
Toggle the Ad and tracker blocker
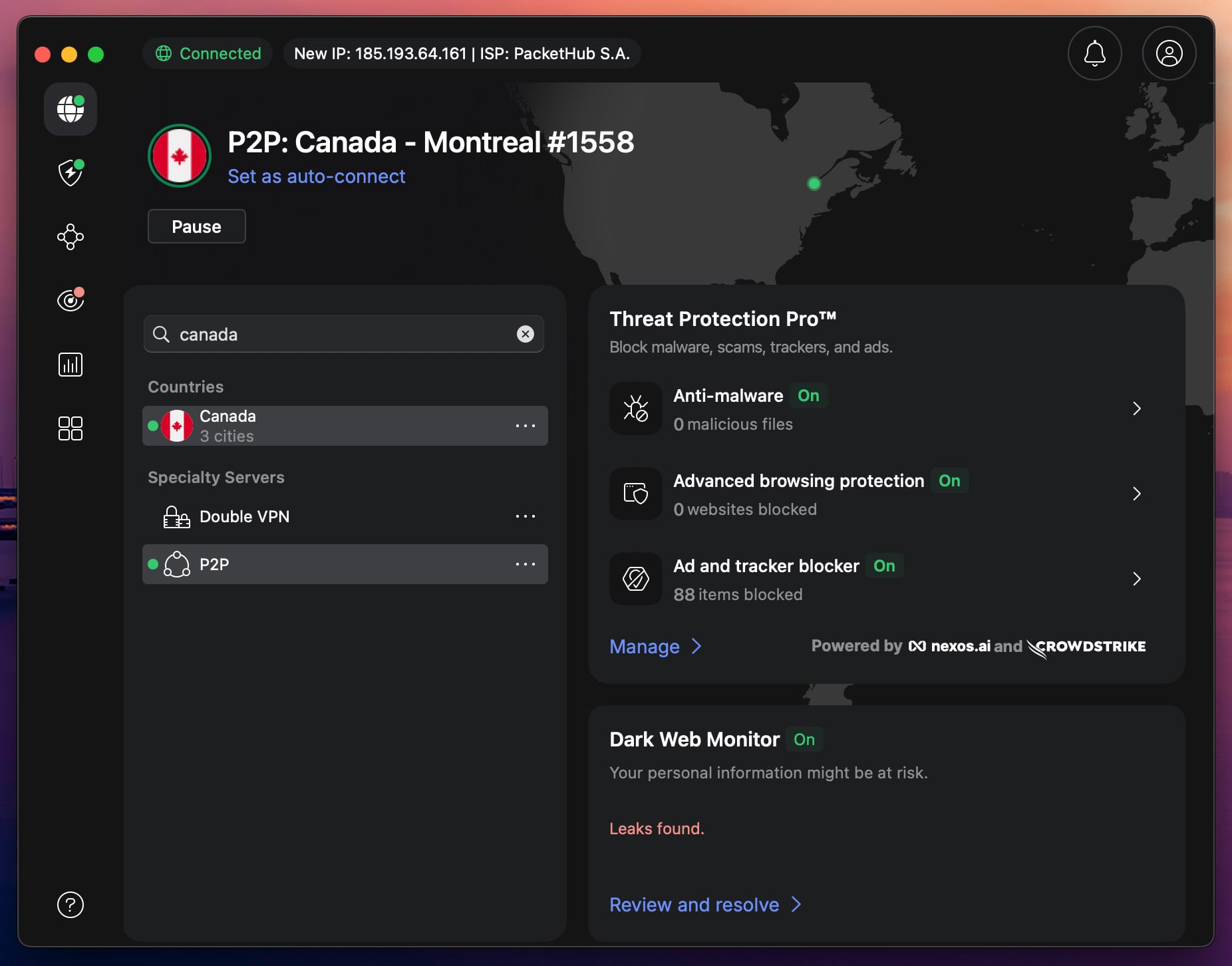[884, 566]
